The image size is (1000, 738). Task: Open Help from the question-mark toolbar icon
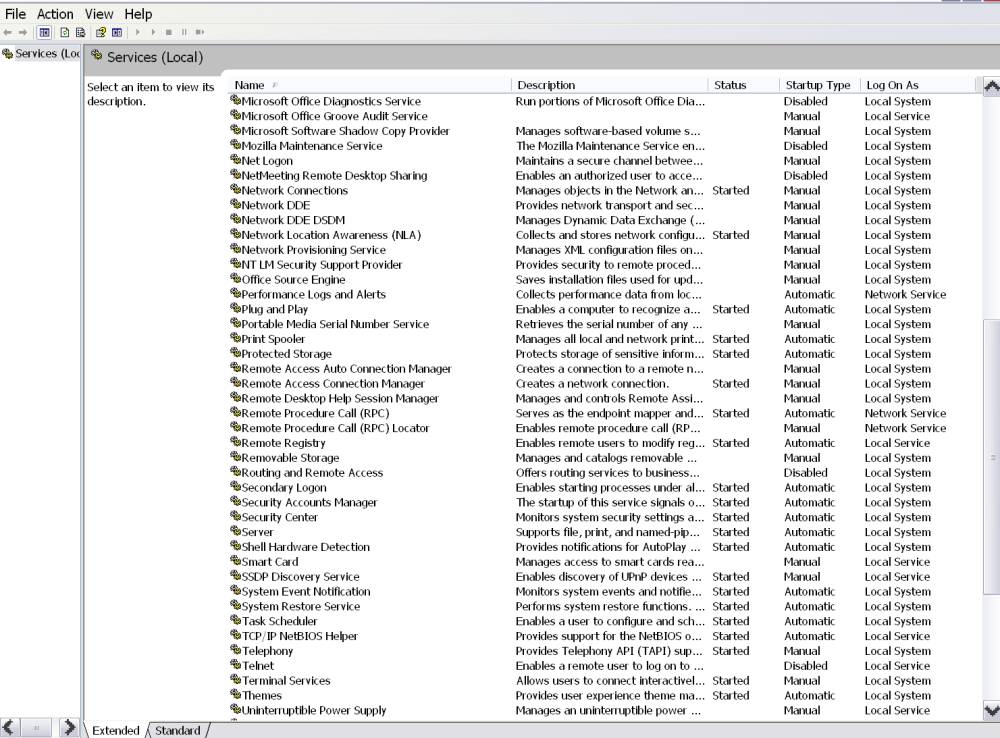pos(100,32)
